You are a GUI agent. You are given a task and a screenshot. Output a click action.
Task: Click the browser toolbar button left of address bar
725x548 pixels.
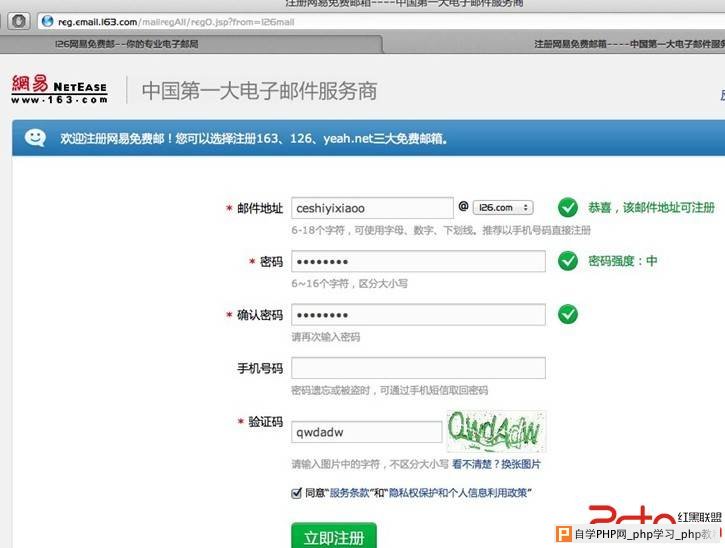(x=18, y=21)
